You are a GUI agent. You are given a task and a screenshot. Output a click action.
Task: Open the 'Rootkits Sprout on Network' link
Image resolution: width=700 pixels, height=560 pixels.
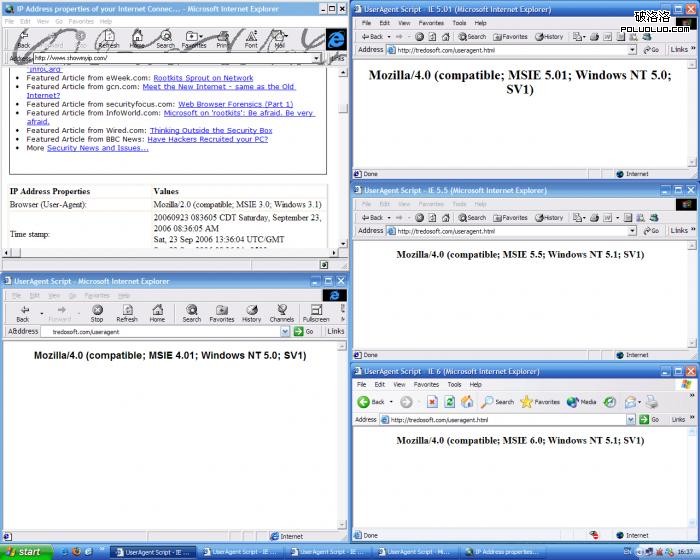pos(203,78)
